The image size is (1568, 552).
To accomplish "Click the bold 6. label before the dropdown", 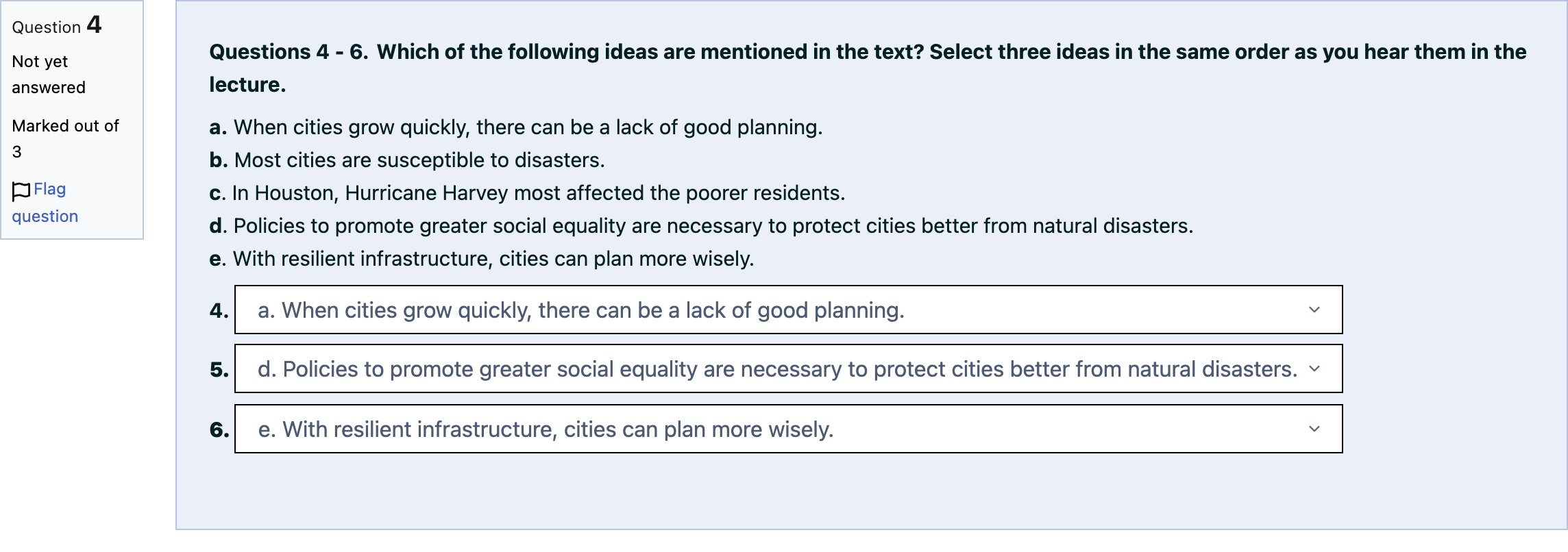I will click(x=219, y=429).
